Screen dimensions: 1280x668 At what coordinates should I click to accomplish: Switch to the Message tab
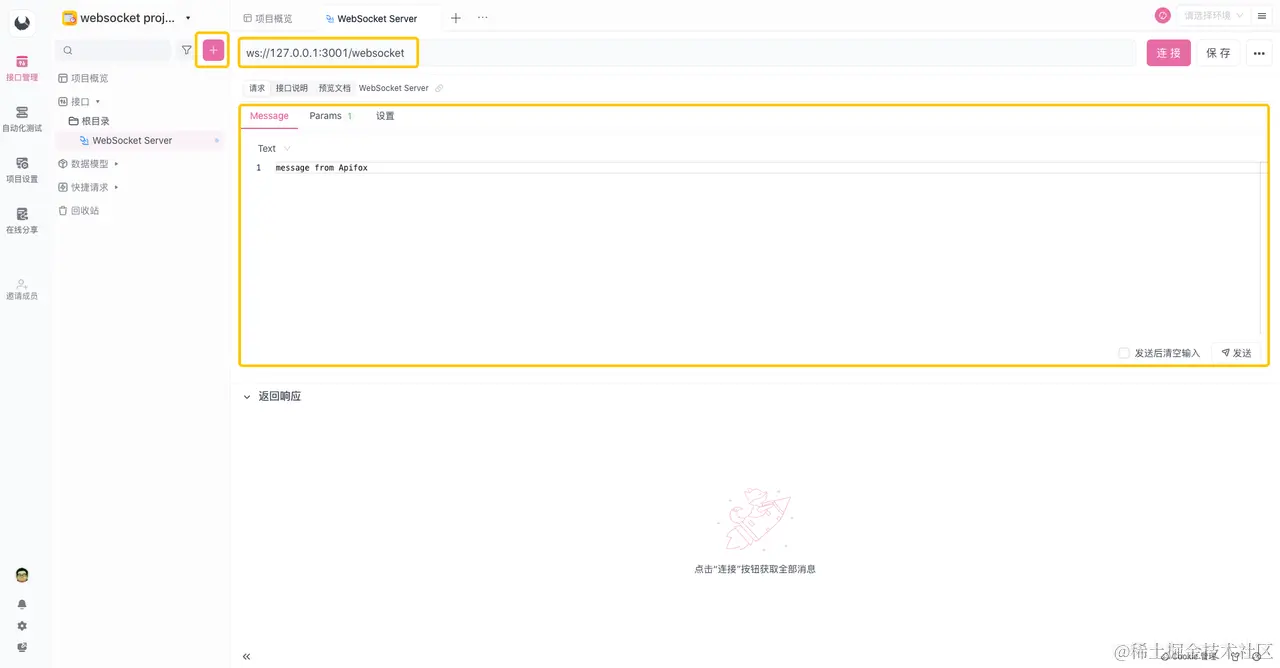[269, 116]
